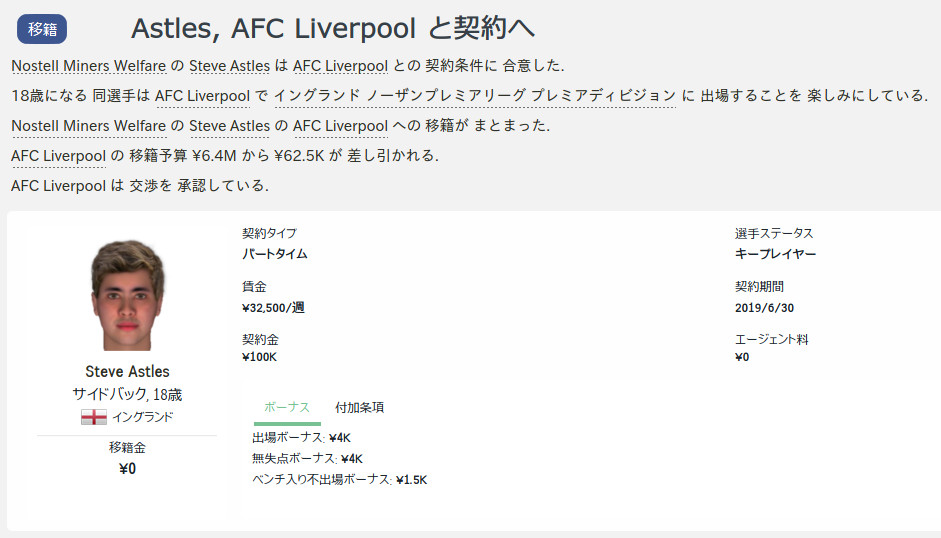Click the England flag icon
Image resolution: width=941 pixels, height=538 pixels.
click(94, 417)
